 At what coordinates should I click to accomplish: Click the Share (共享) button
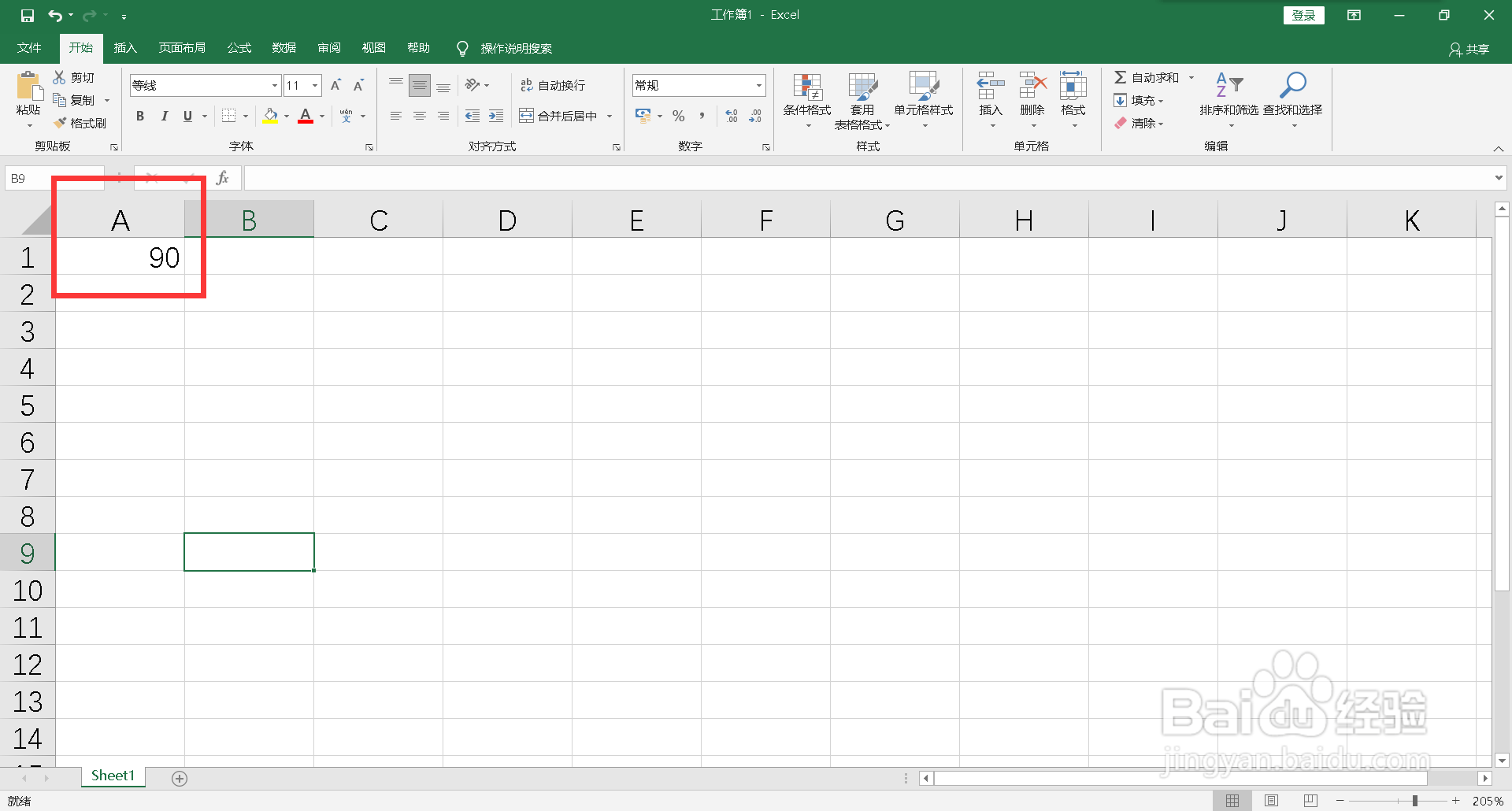click(x=1469, y=49)
